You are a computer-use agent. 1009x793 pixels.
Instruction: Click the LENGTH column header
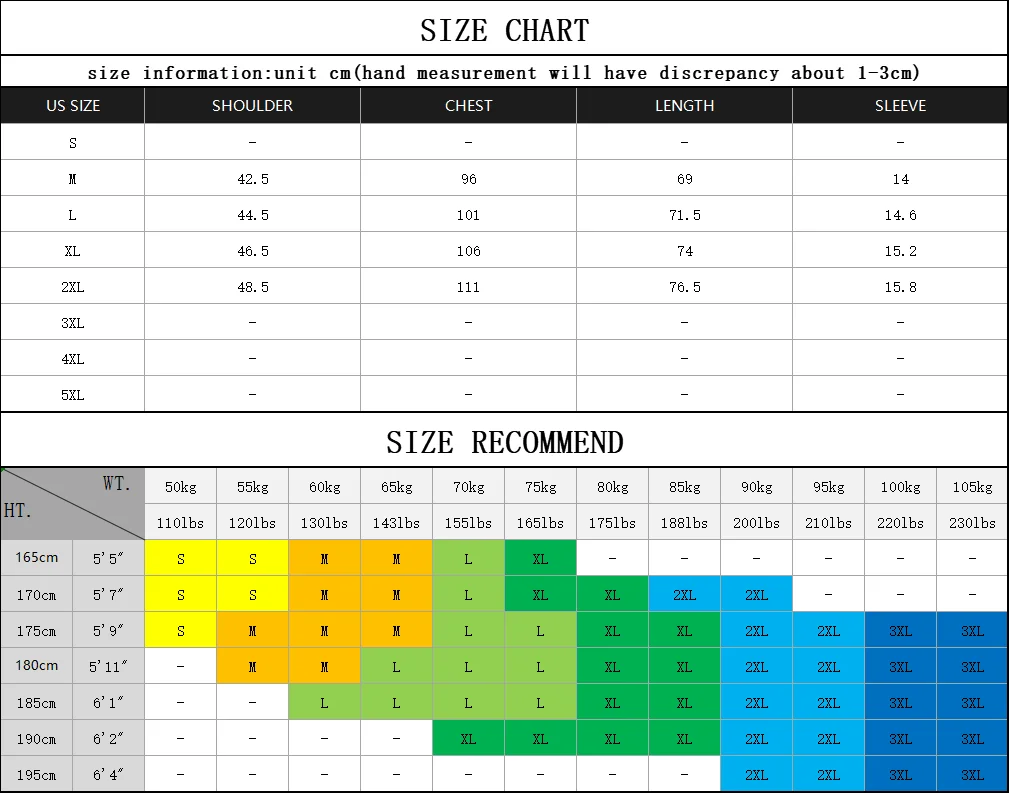tap(685, 106)
